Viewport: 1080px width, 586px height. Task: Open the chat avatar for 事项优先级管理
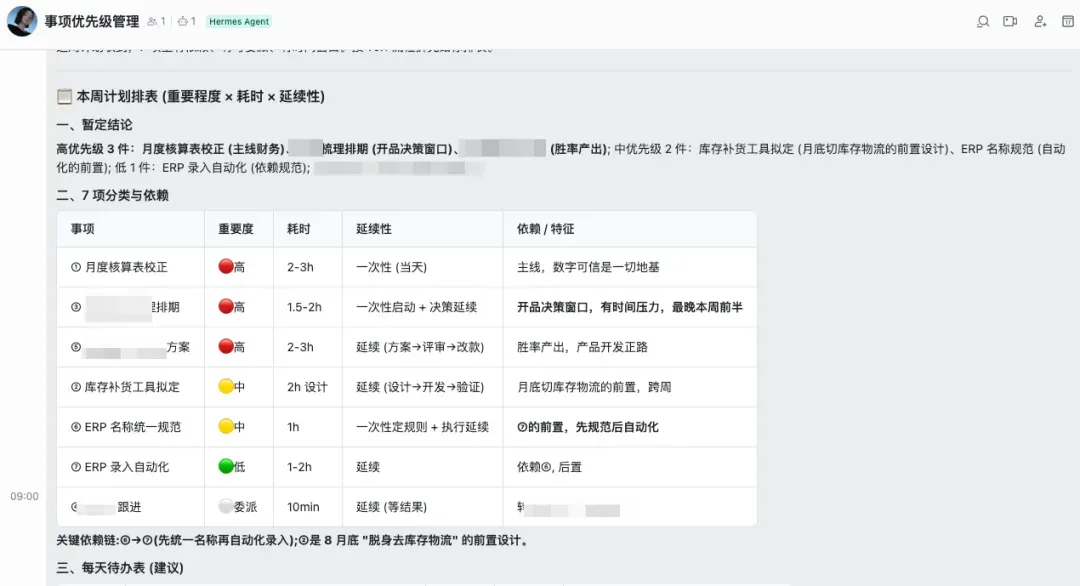tap(22, 21)
